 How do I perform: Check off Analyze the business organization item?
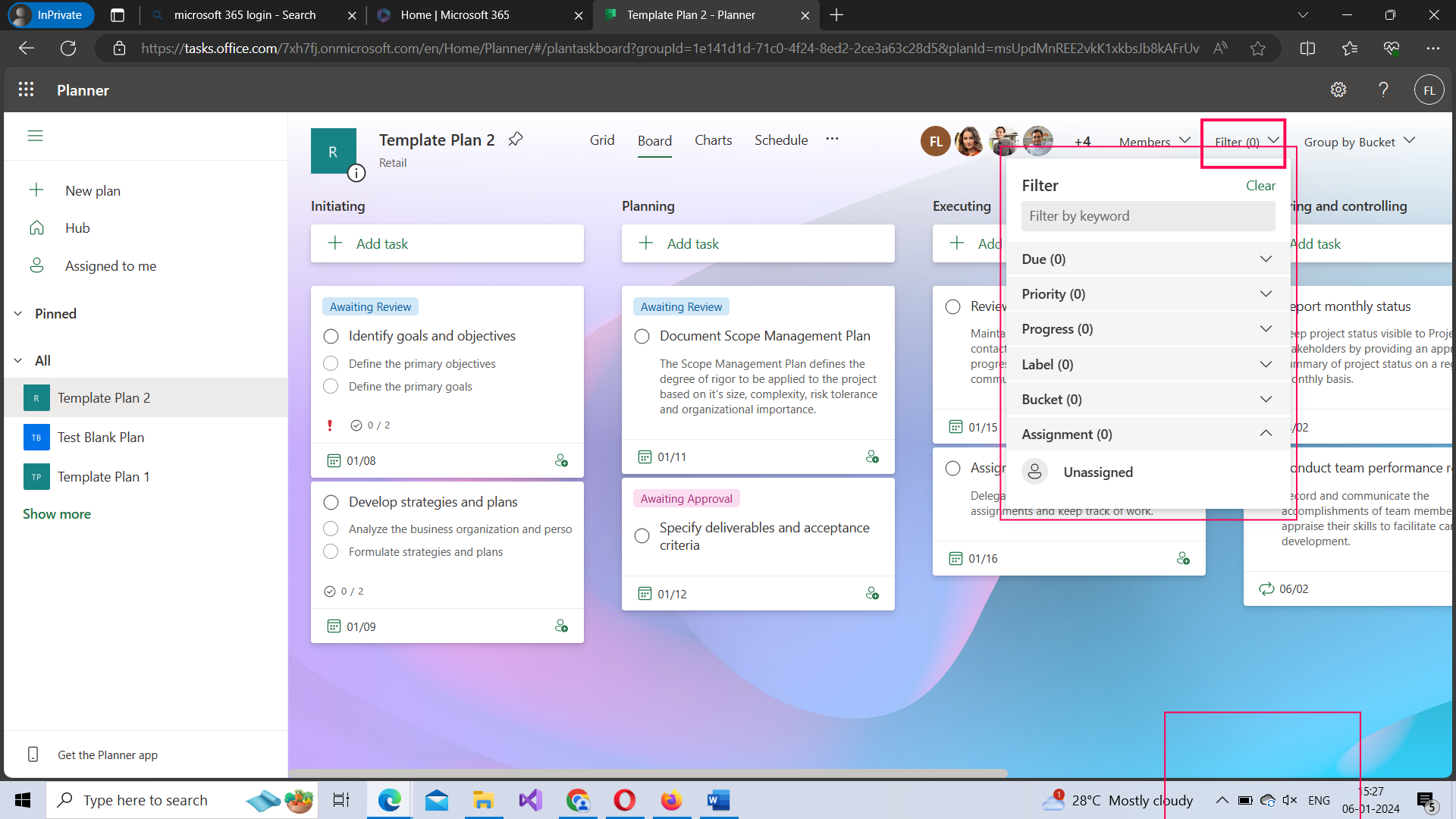pyautogui.click(x=331, y=529)
